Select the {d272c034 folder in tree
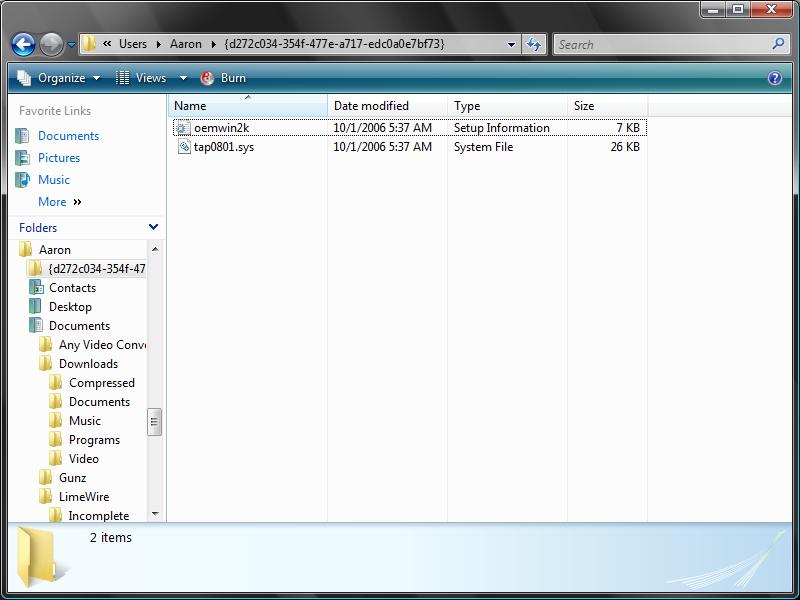Image resolution: width=800 pixels, height=600 pixels. (97, 268)
